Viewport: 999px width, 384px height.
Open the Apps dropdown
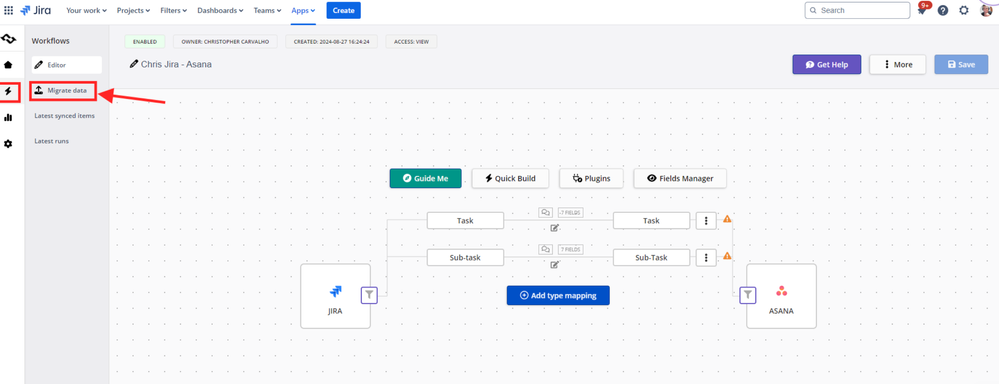tap(303, 10)
